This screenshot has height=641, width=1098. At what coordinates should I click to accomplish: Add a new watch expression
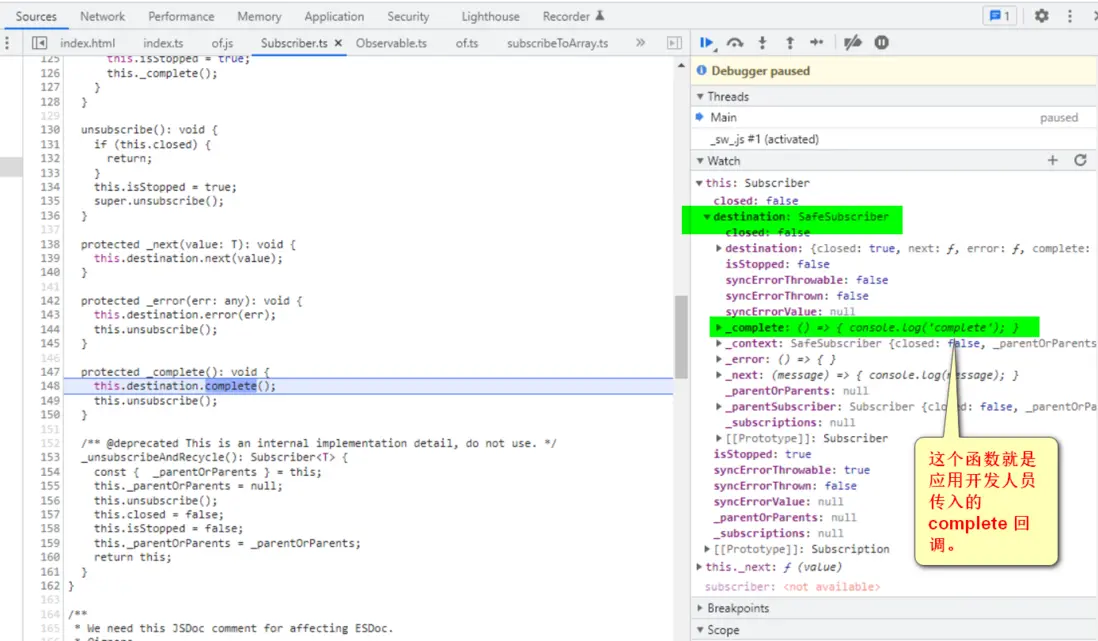(1052, 161)
